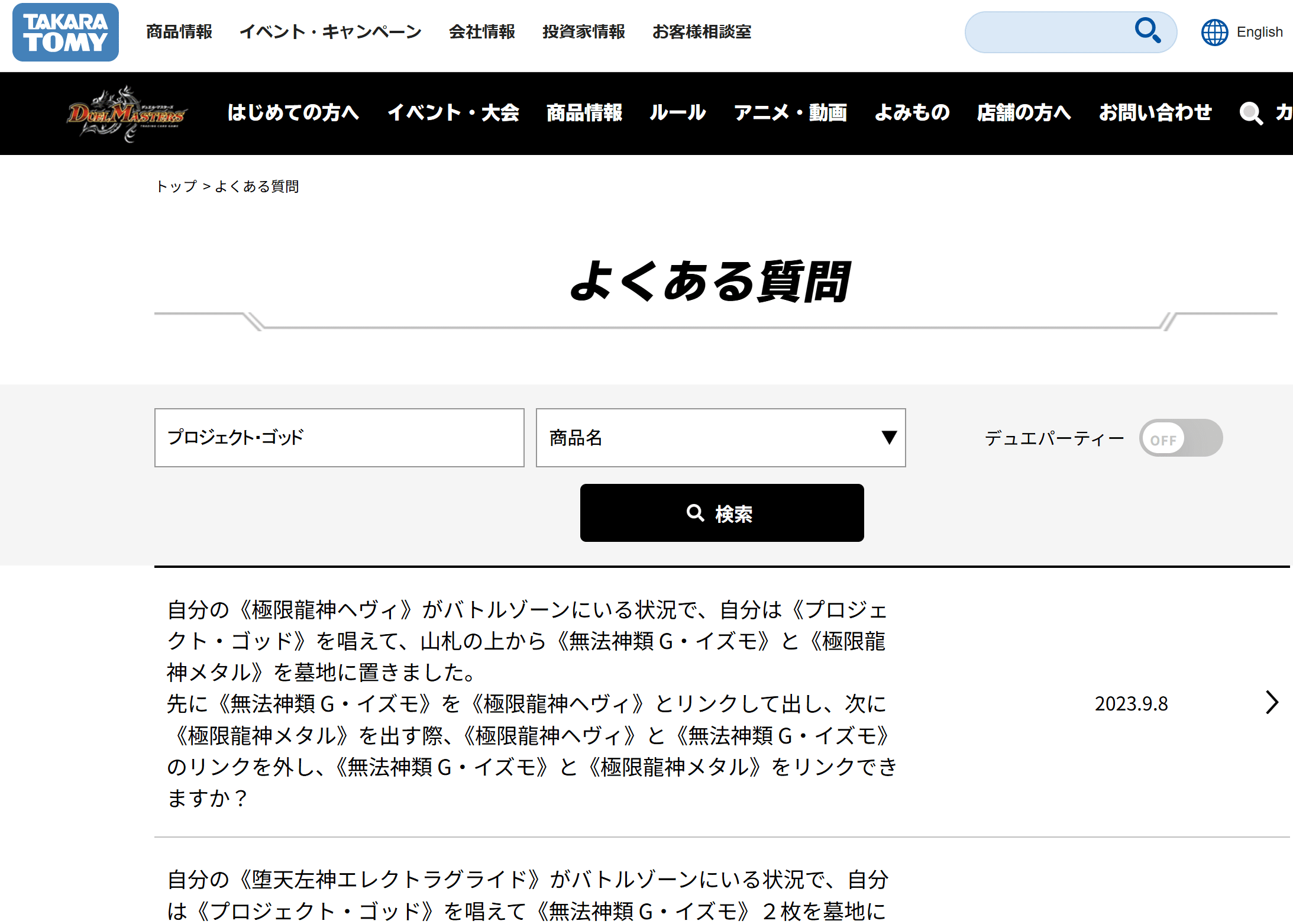1293x924 pixels.
Task: Click the globe language icon
Action: tap(1214, 33)
